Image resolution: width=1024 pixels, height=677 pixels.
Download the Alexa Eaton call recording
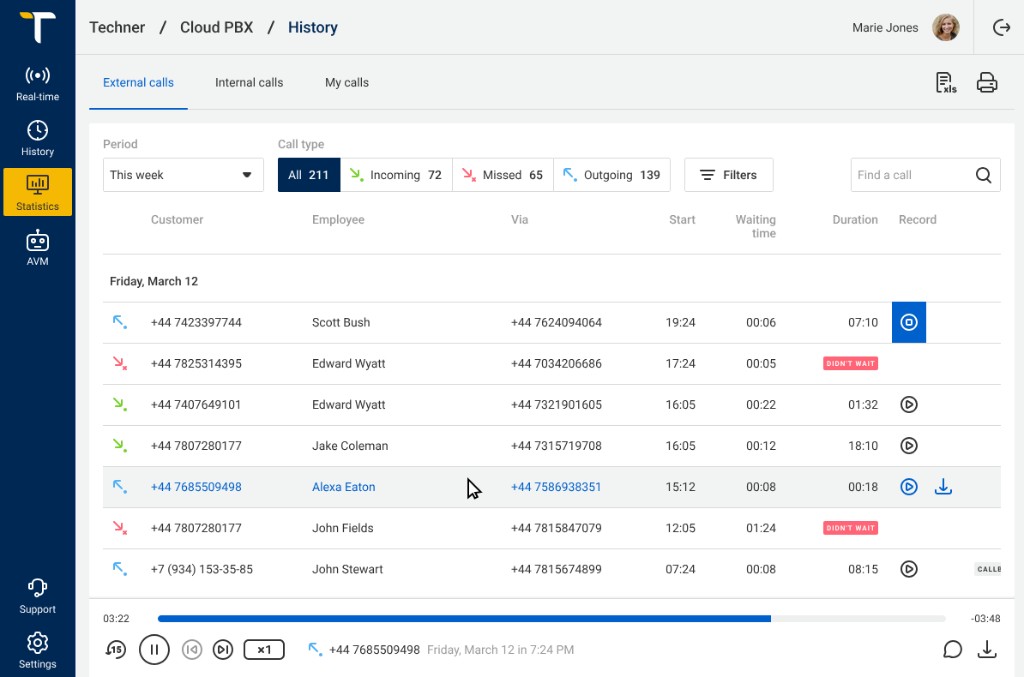pos(943,487)
